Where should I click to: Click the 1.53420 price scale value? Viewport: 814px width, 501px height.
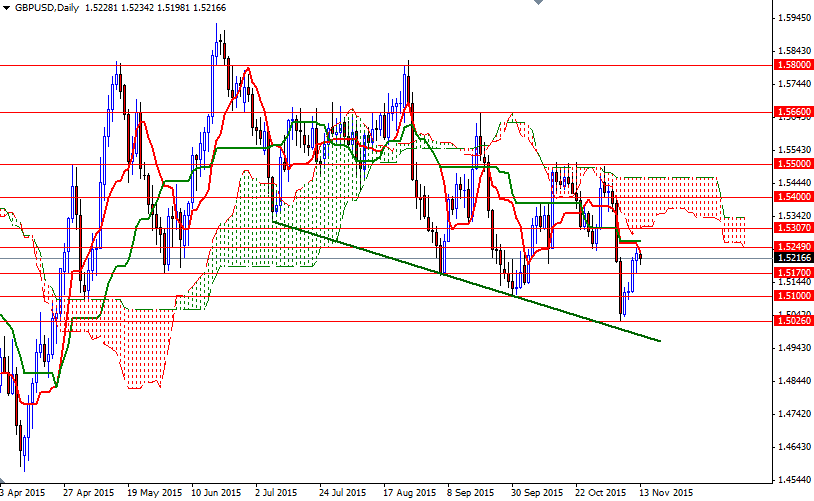[794, 216]
